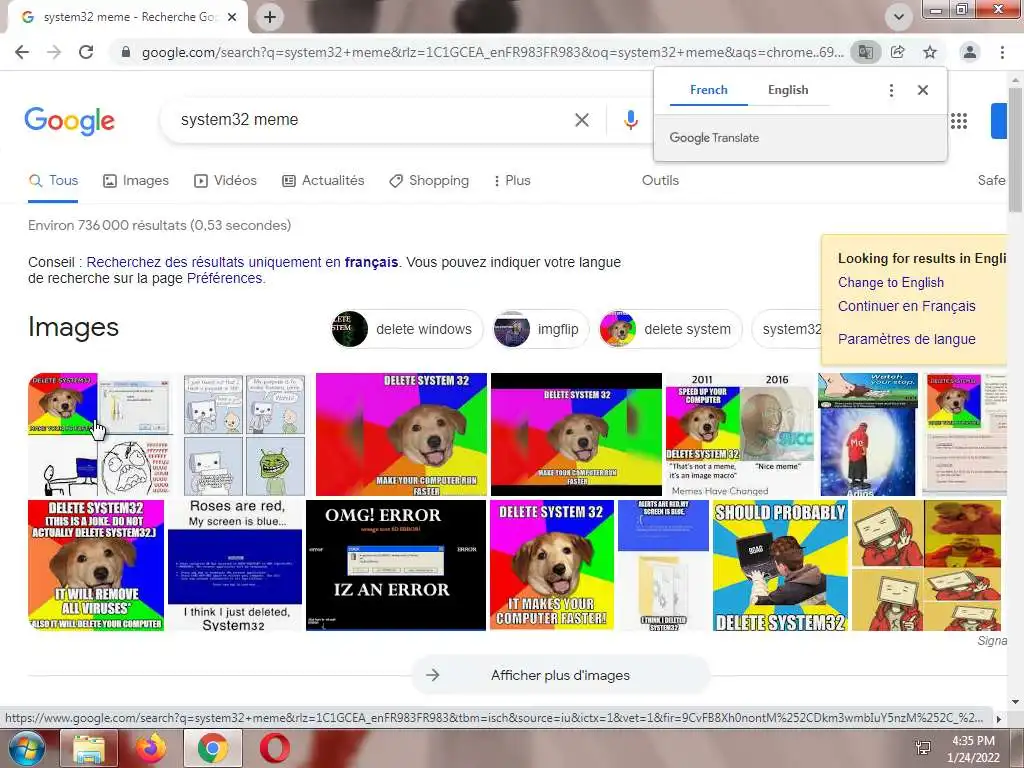Open the tab search chevron in title bar
The height and width of the screenshot is (768, 1024).
click(899, 17)
